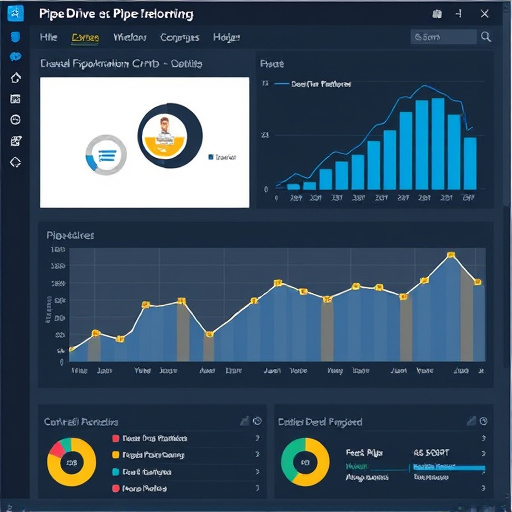Open the last menu item 'Horjer'
Image resolution: width=512 pixels, height=512 pixels.
click(226, 37)
